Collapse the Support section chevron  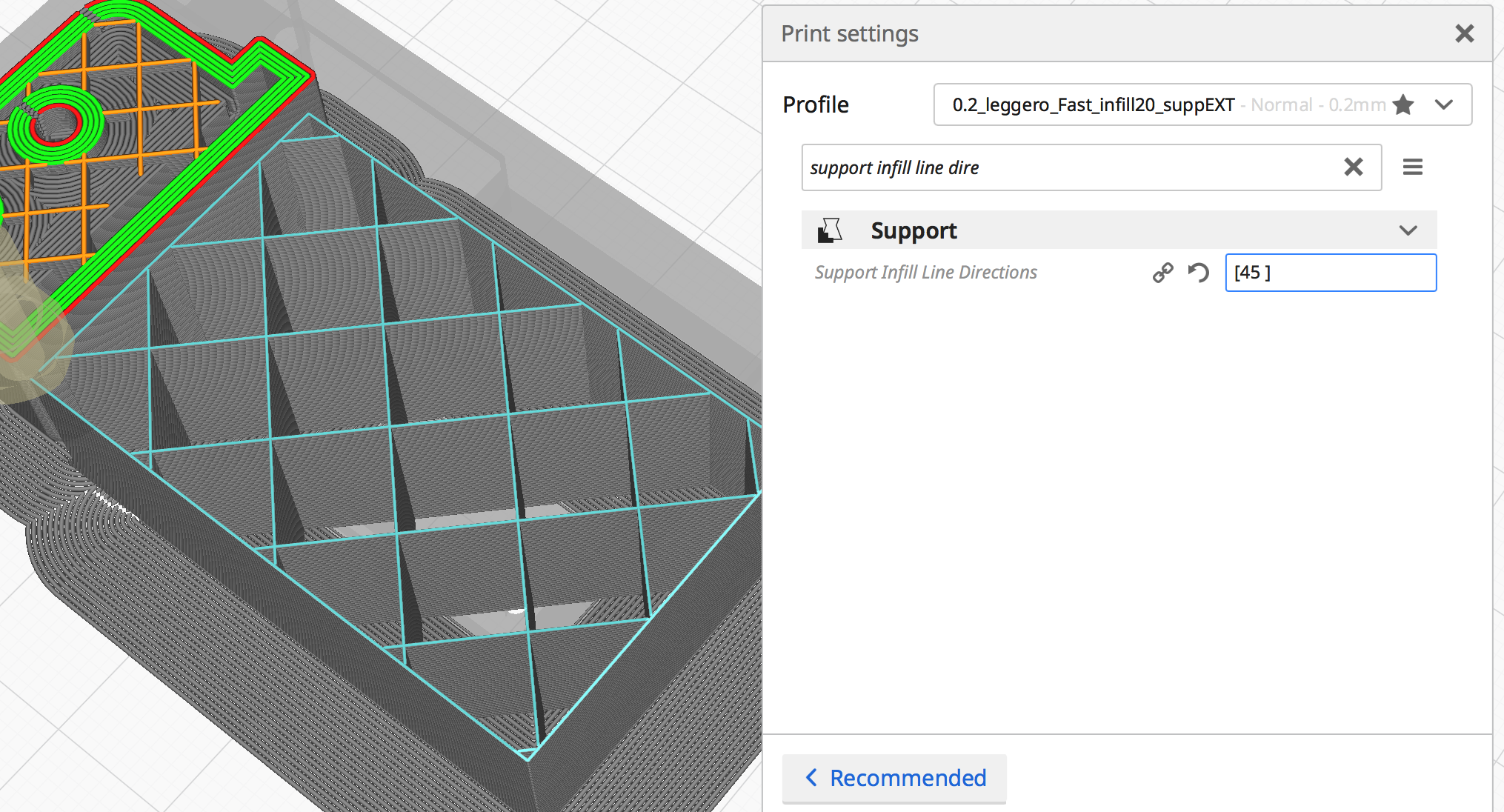tap(1408, 230)
